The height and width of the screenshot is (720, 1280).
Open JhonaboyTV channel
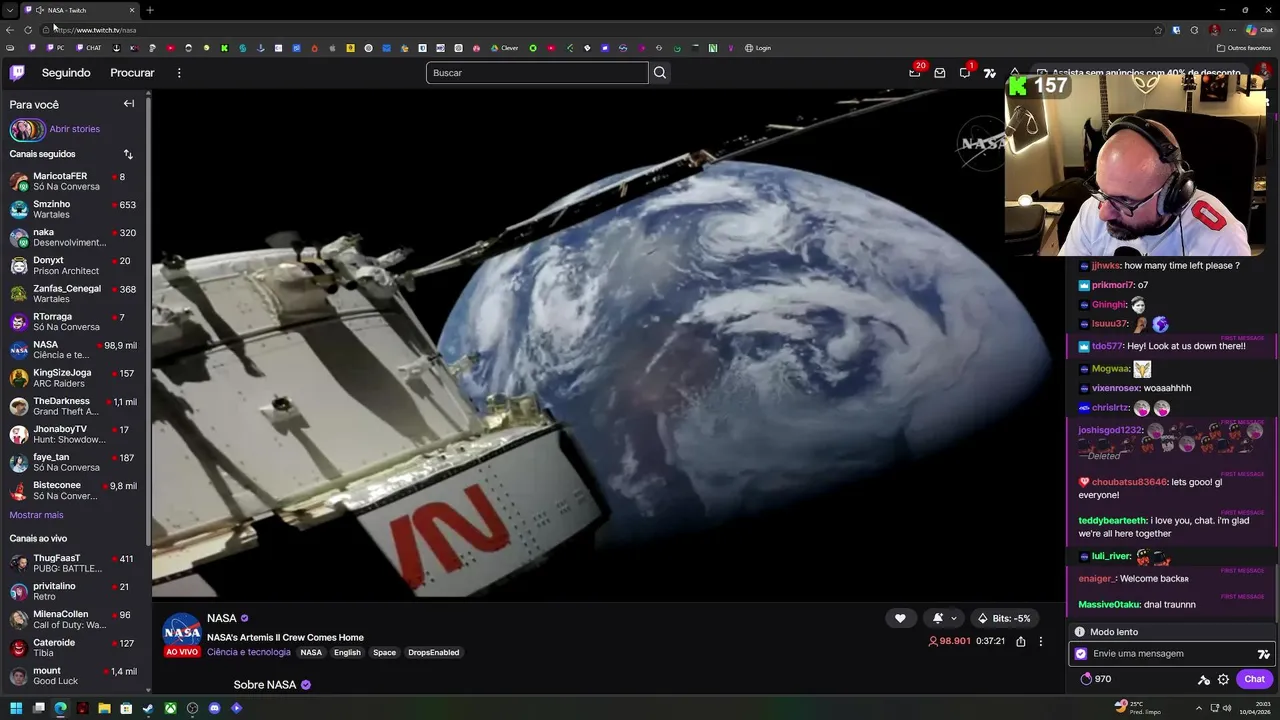click(75, 434)
